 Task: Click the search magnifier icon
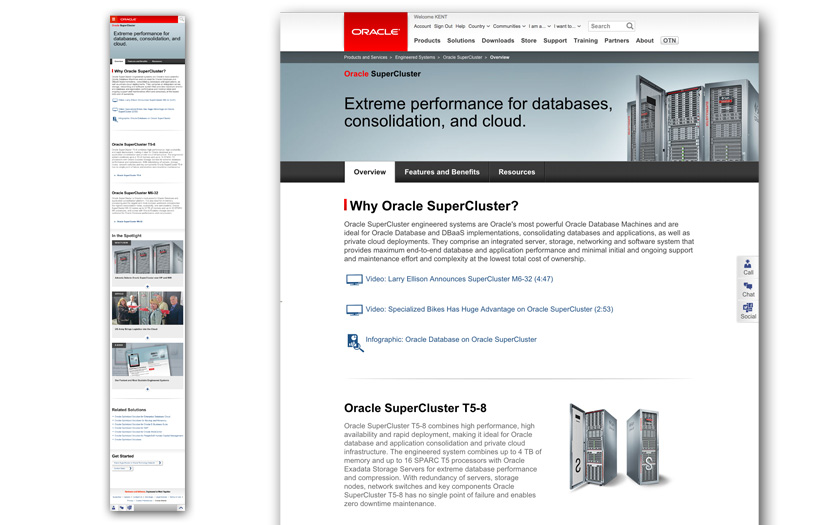[630, 26]
